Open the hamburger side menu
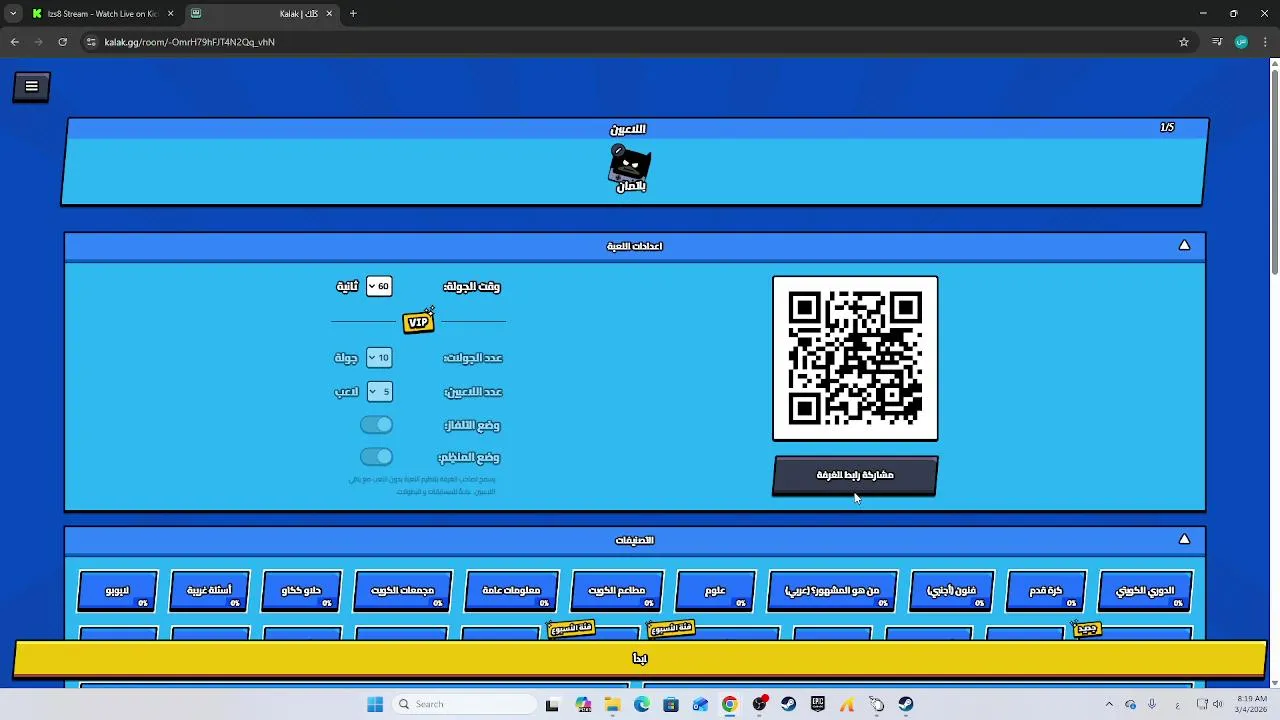Viewport: 1280px width, 720px height. click(31, 87)
